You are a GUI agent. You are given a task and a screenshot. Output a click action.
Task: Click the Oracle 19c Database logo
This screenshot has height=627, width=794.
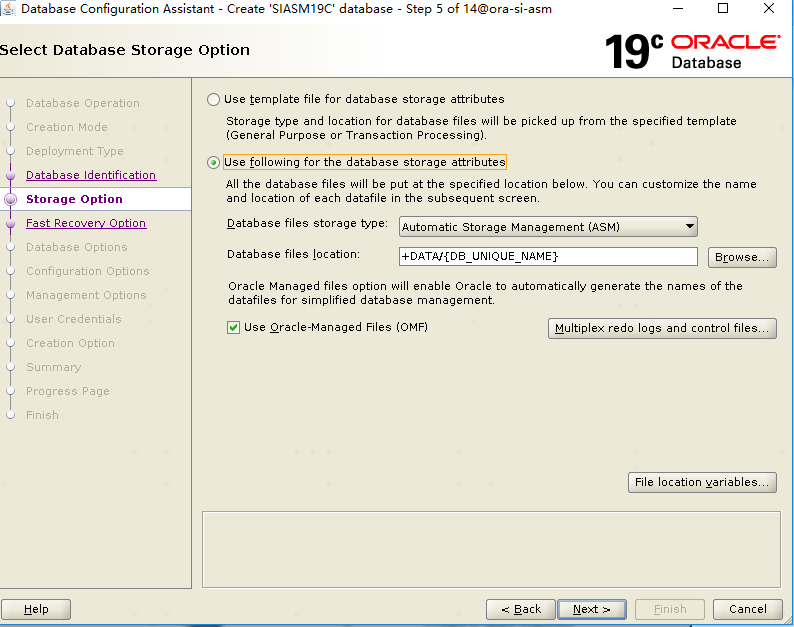pos(692,51)
